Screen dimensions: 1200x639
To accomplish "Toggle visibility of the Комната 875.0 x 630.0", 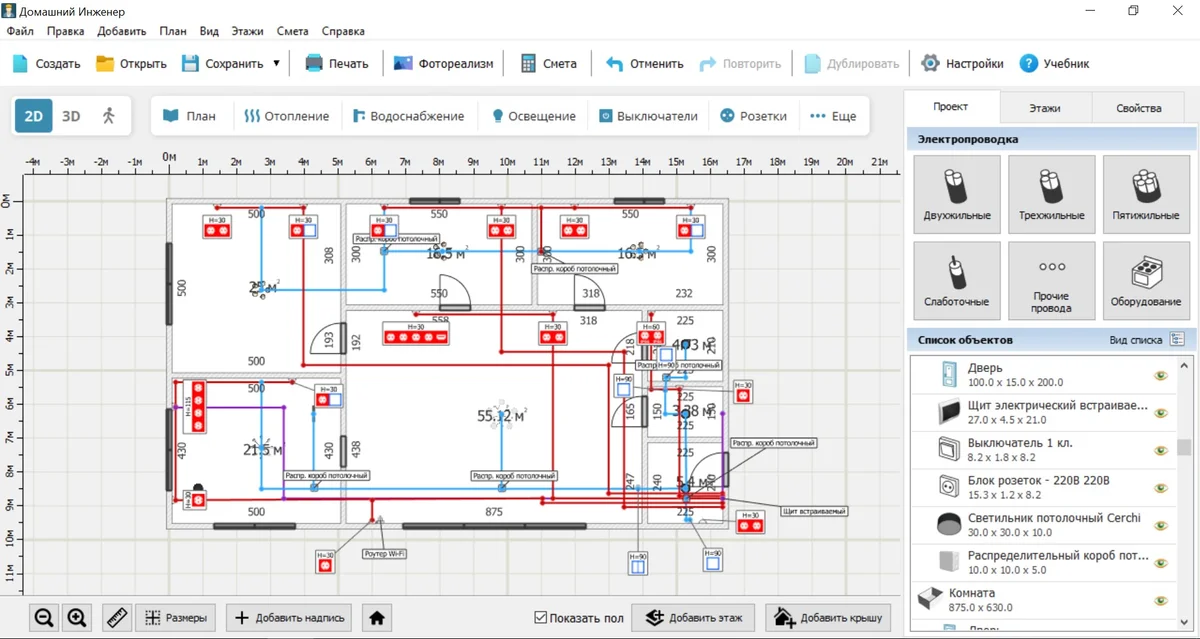I will pos(1160,601).
